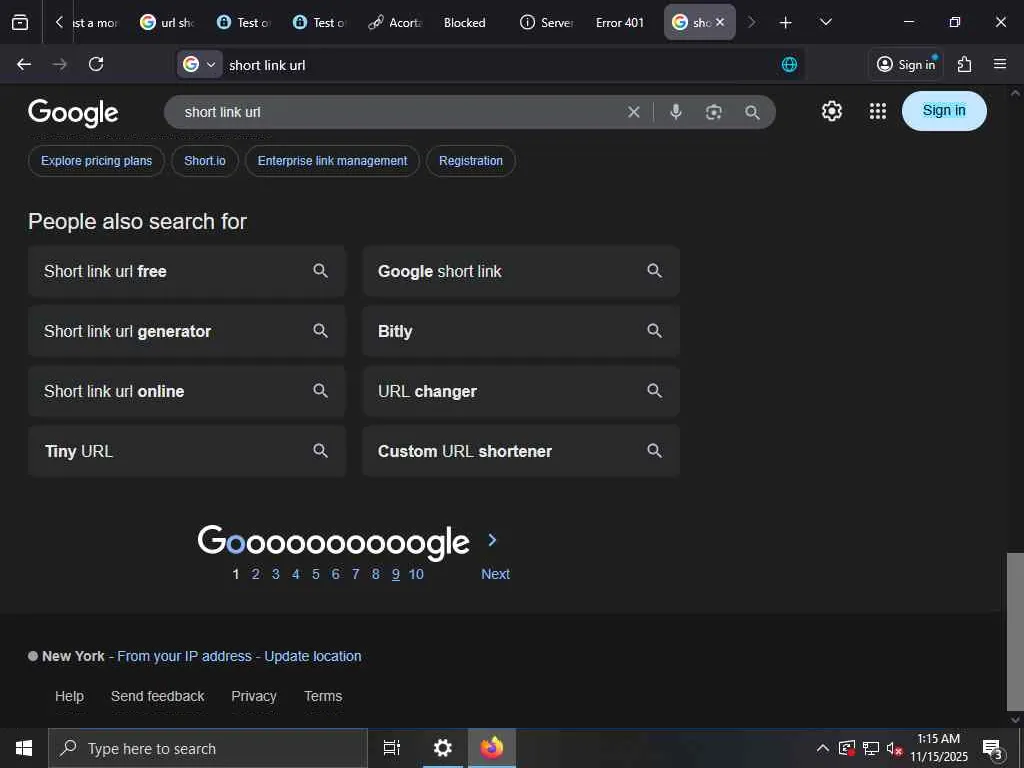
Task: Click 'From your IP address' link
Action: [x=184, y=656]
